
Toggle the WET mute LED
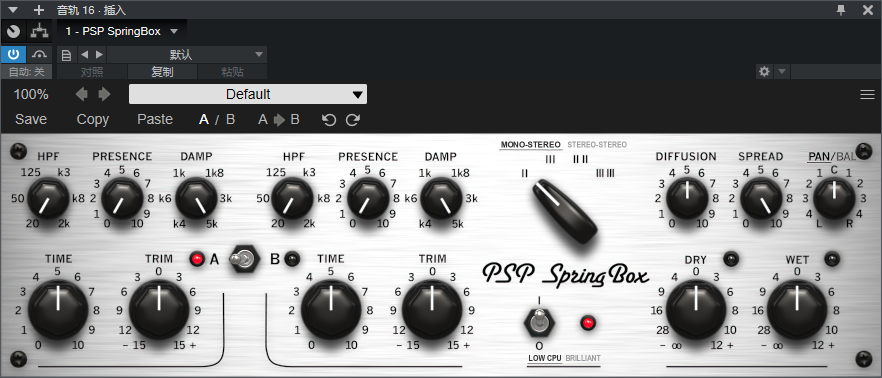click(x=832, y=259)
